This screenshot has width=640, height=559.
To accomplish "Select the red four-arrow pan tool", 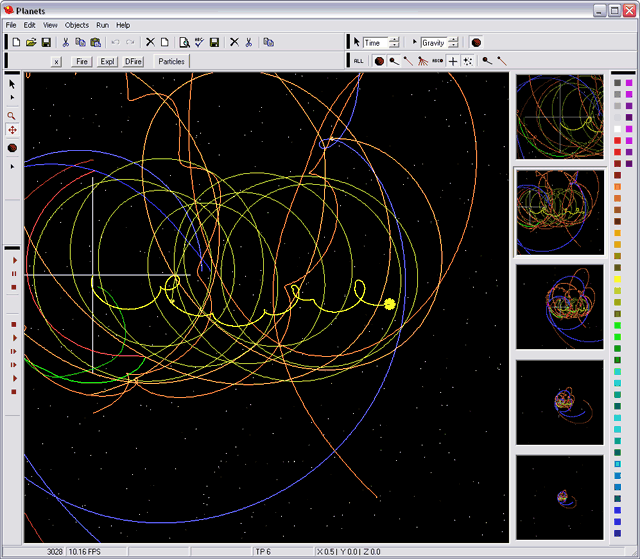I will click(12, 130).
